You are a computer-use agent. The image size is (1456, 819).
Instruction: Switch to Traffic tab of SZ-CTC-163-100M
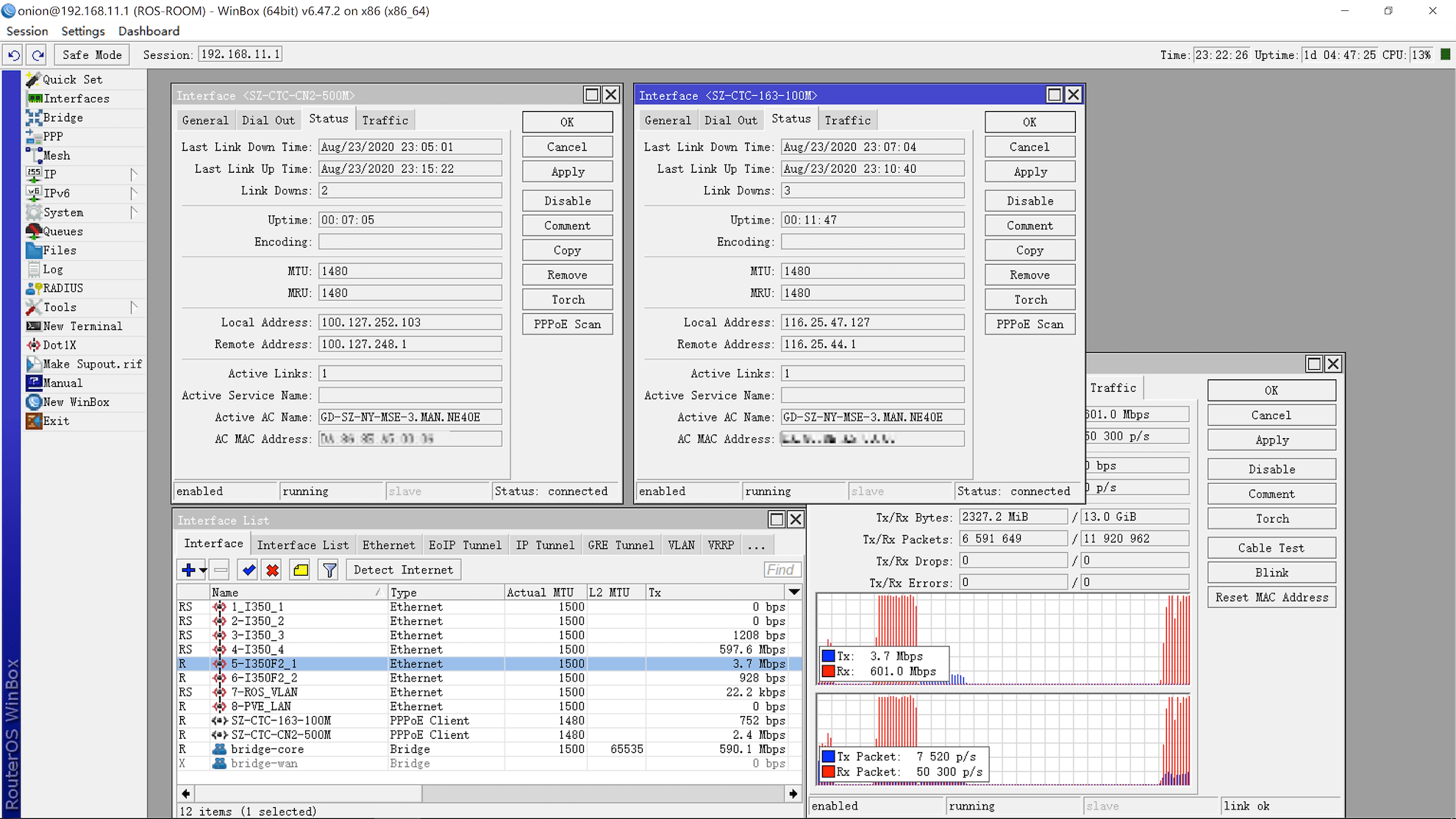847,120
